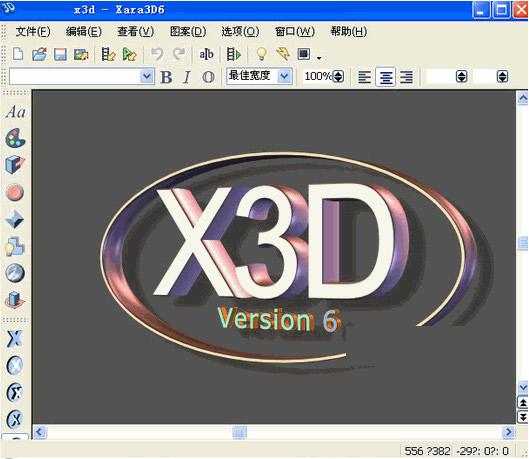This screenshot has width=529, height=459.
Task: Open the 查看(V) menu
Action: 135,31
